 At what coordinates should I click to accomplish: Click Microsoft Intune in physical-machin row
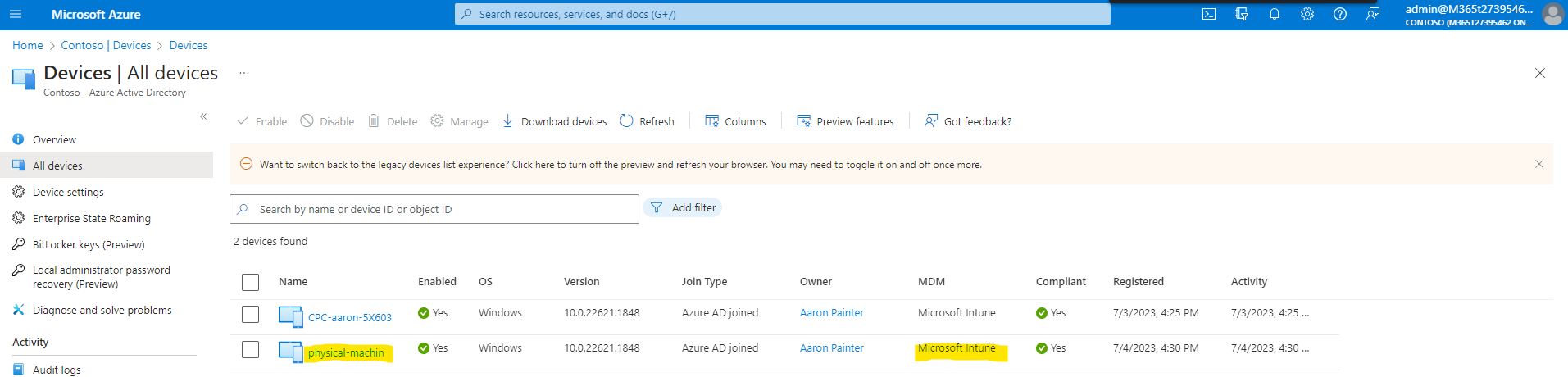[x=957, y=348]
